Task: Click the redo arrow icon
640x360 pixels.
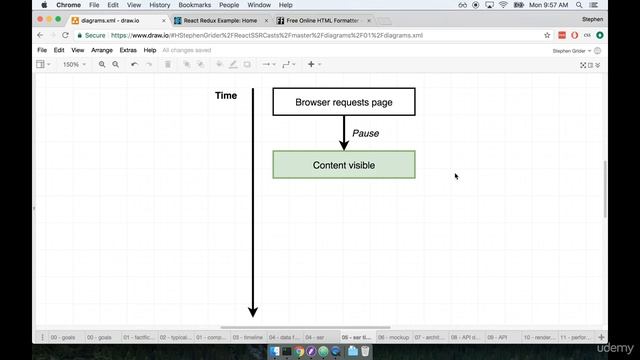Action: (149, 64)
